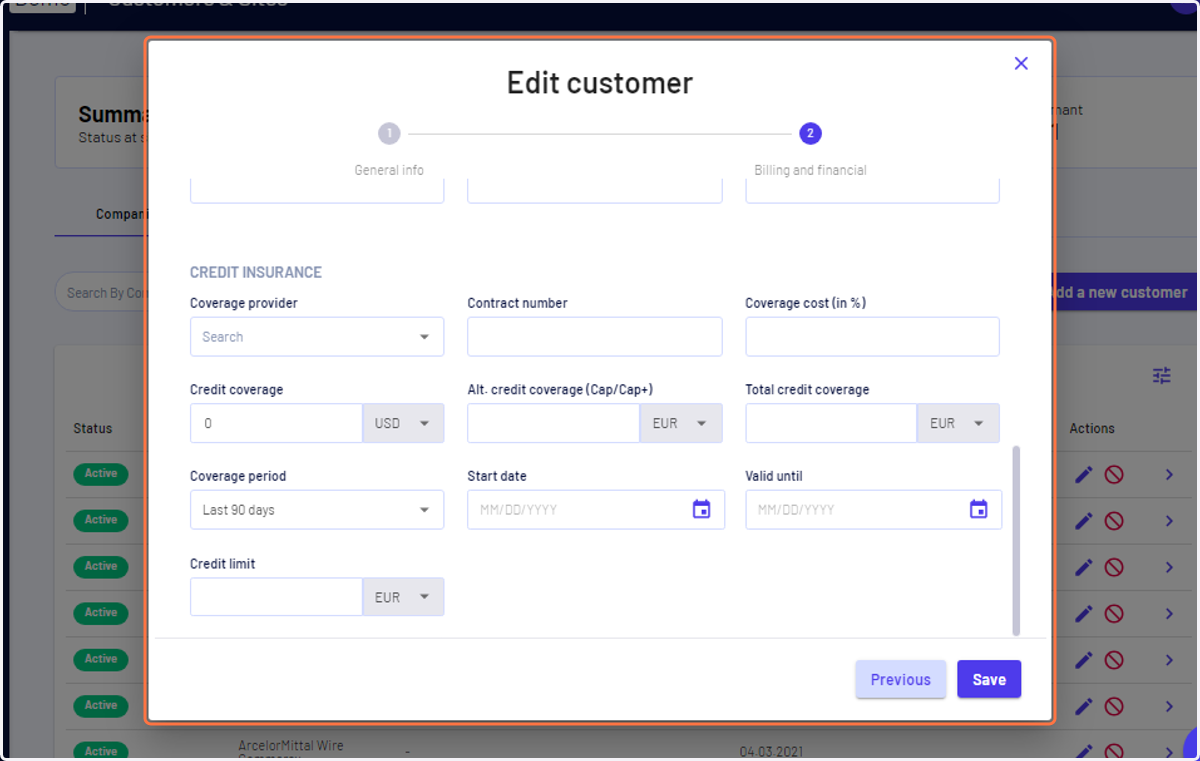Select step 2 Billing and financial
This screenshot has width=1200, height=761.
point(810,133)
